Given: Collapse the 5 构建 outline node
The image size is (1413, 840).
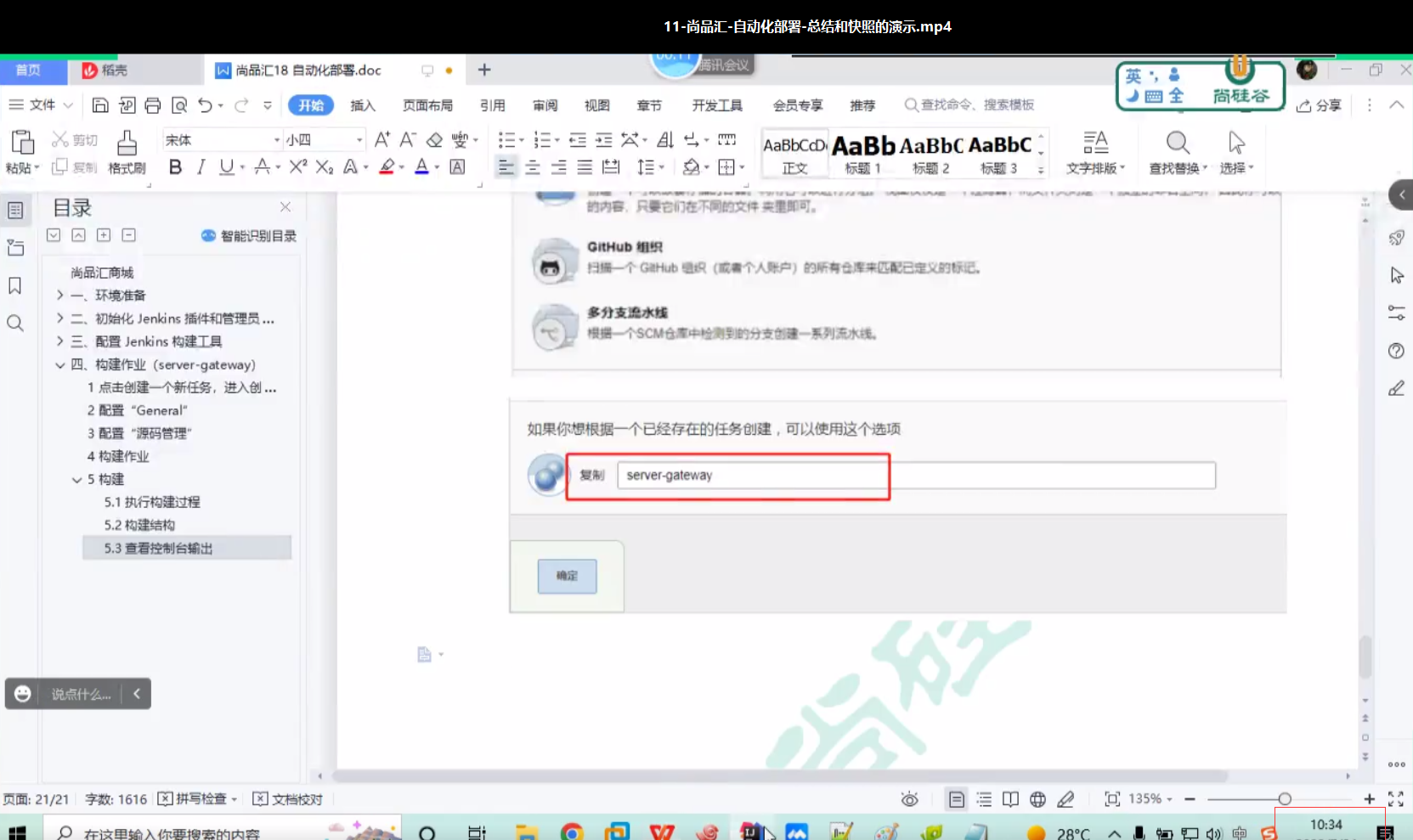Looking at the screenshot, I should tap(77, 480).
